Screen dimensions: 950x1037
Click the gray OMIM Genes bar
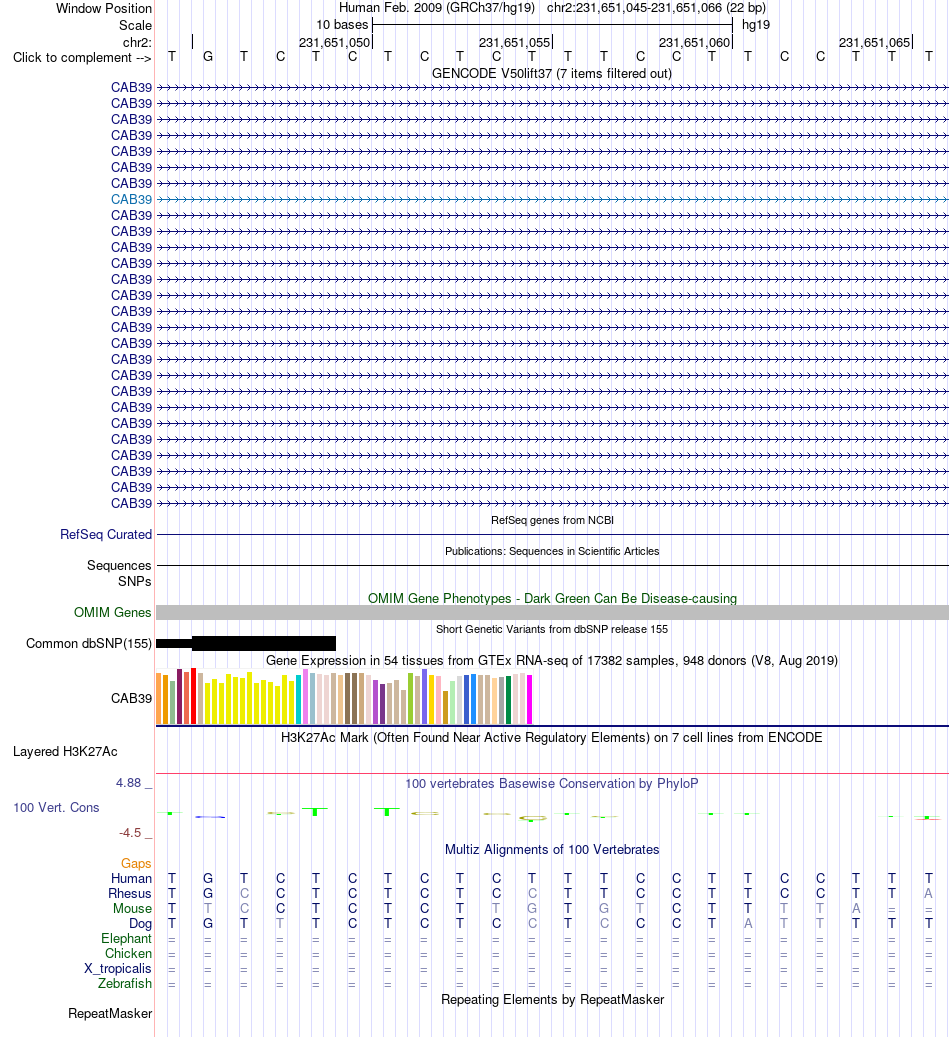pyautogui.click(x=552, y=612)
